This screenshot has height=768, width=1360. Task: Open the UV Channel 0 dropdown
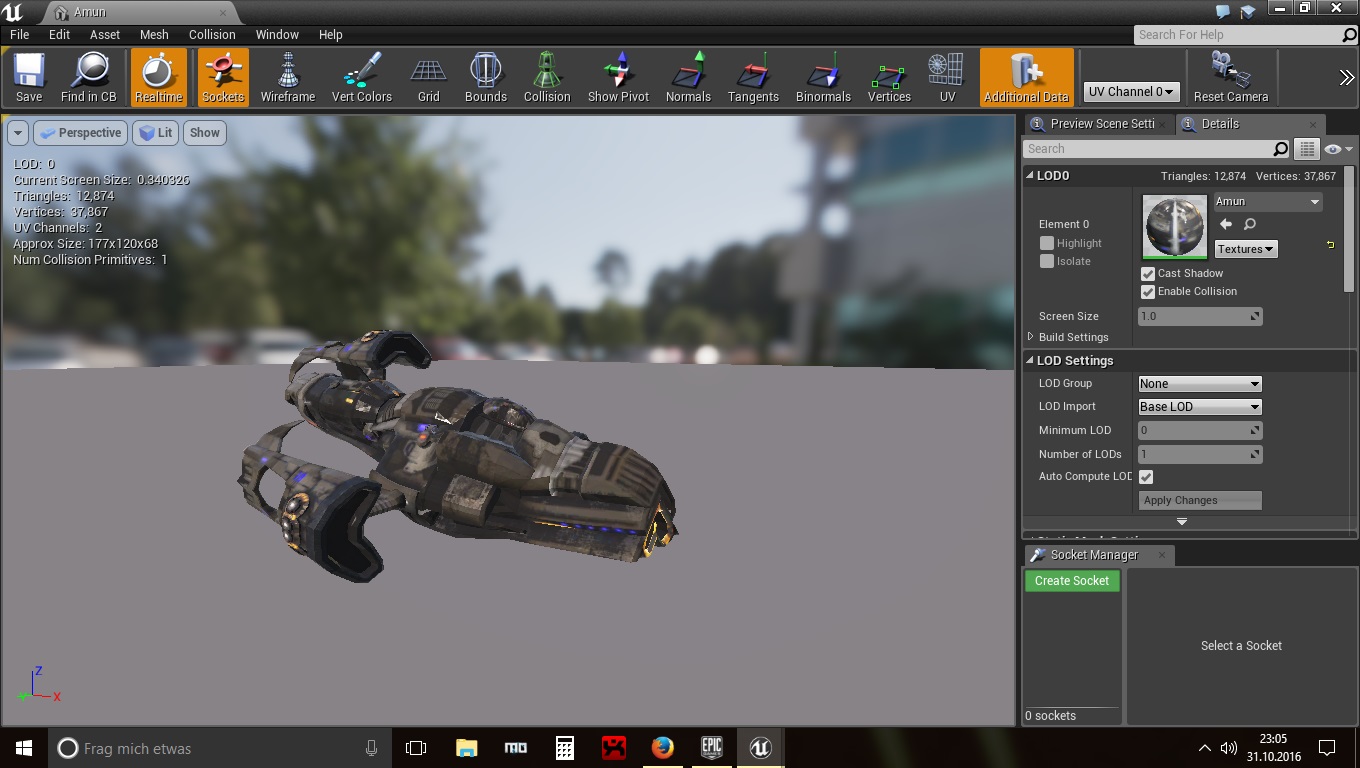click(x=1130, y=92)
